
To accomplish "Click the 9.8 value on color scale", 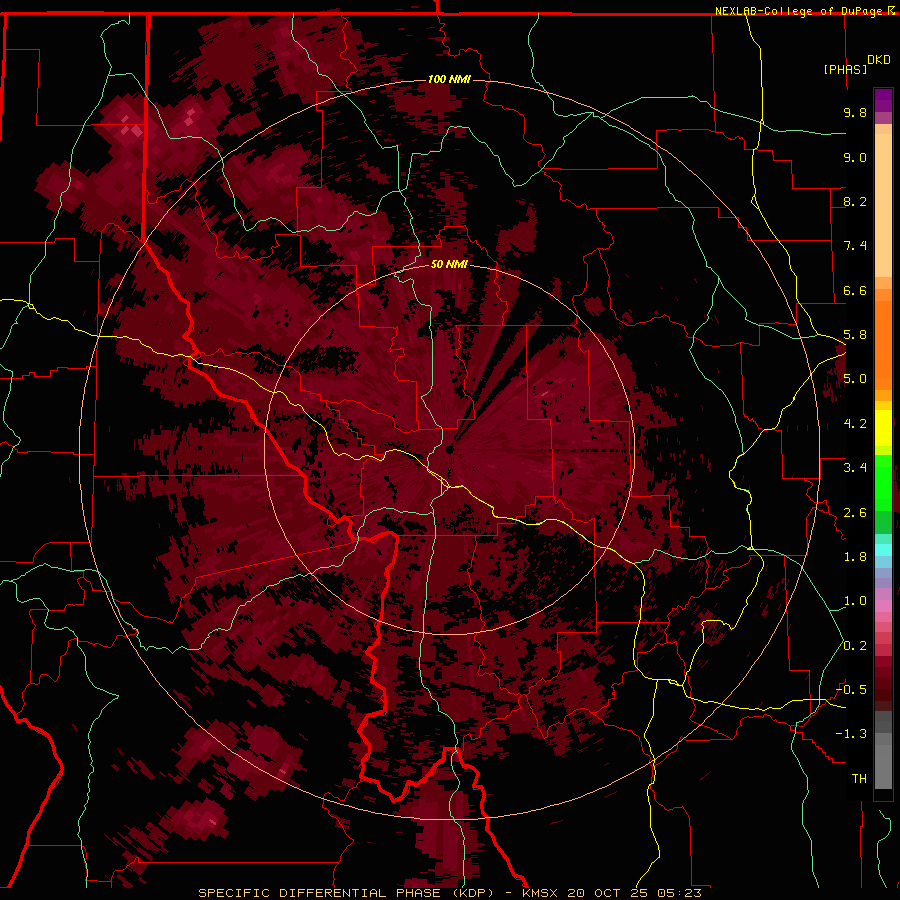I will coord(855,112).
